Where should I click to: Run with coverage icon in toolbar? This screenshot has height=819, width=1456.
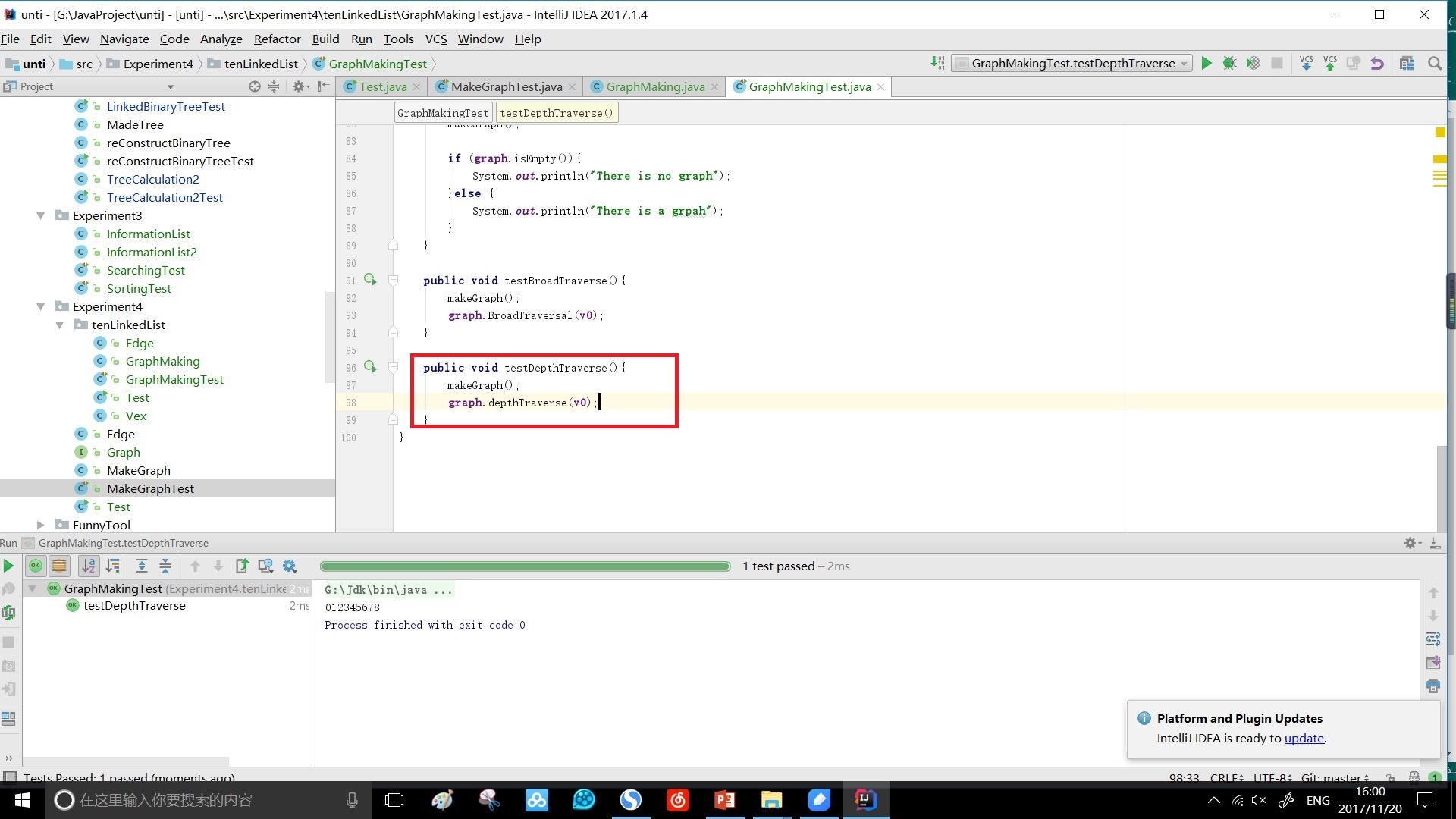coord(1253,64)
